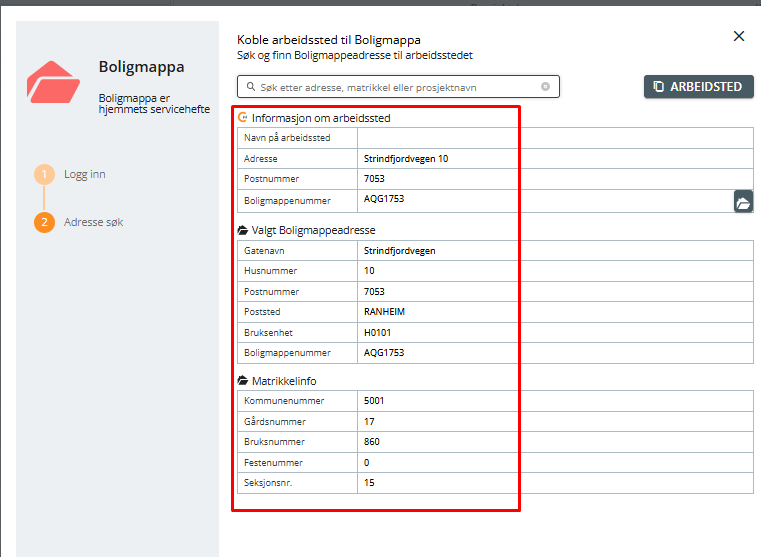
Task: Close the Boligmappa dialog with X
Action: pyautogui.click(x=739, y=36)
